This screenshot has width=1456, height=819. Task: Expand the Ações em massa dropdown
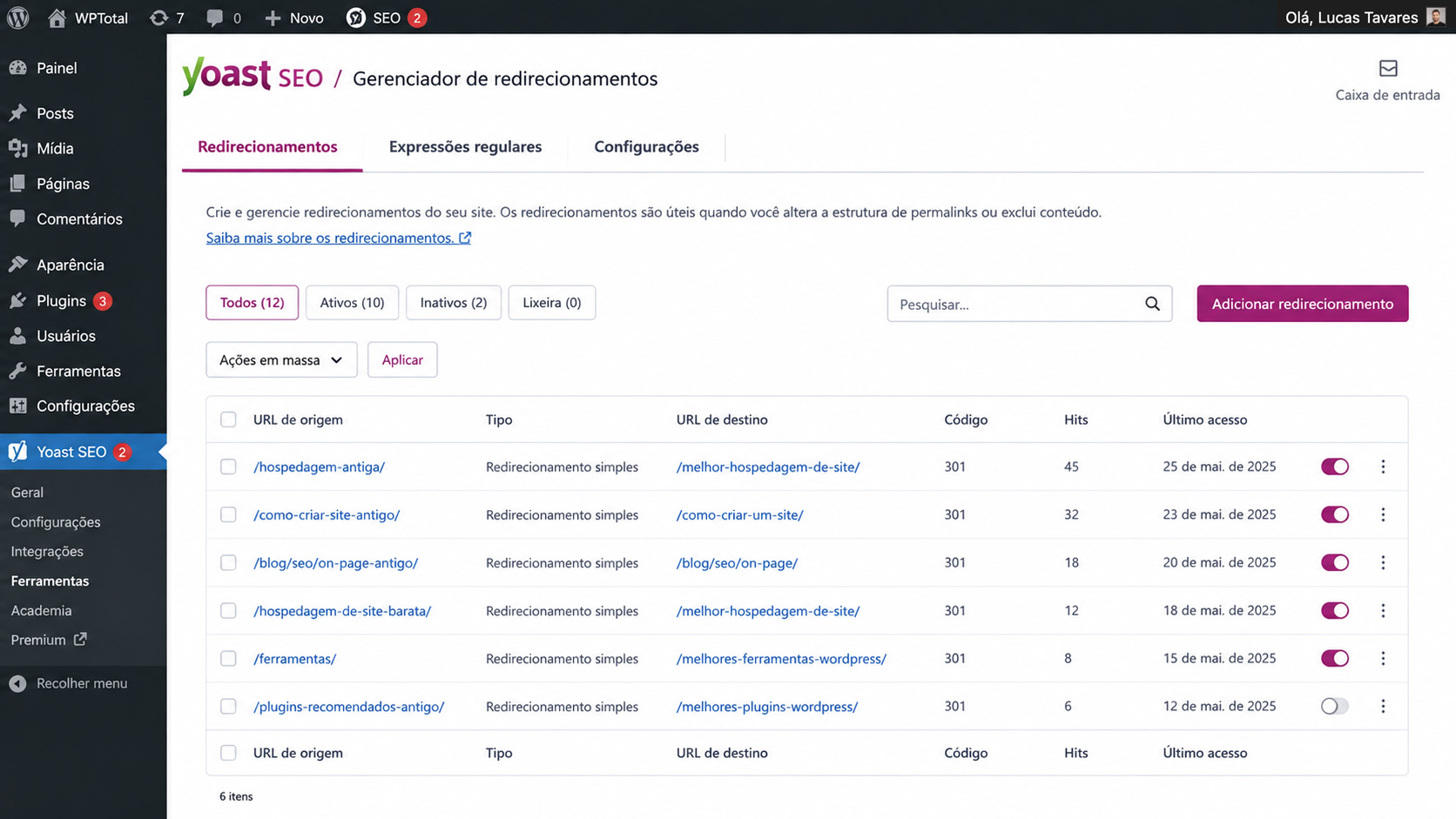point(281,359)
